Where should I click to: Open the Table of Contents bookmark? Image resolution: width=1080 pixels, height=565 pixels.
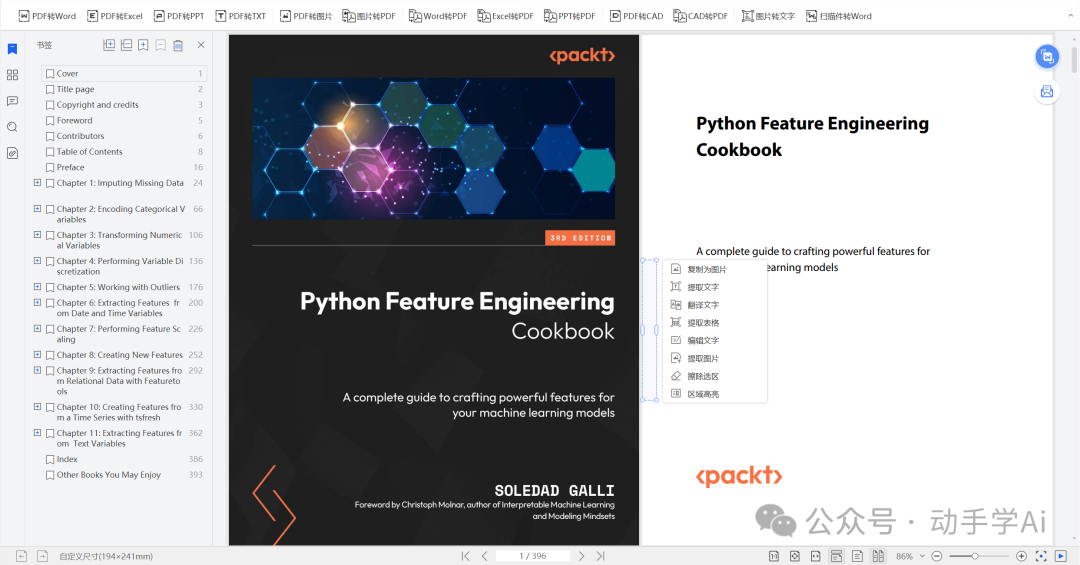[x=90, y=152]
